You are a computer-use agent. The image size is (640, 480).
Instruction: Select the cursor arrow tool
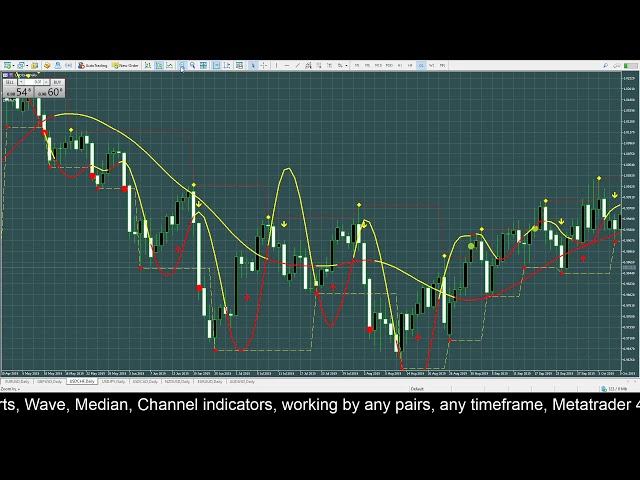pyautogui.click(x=253, y=65)
